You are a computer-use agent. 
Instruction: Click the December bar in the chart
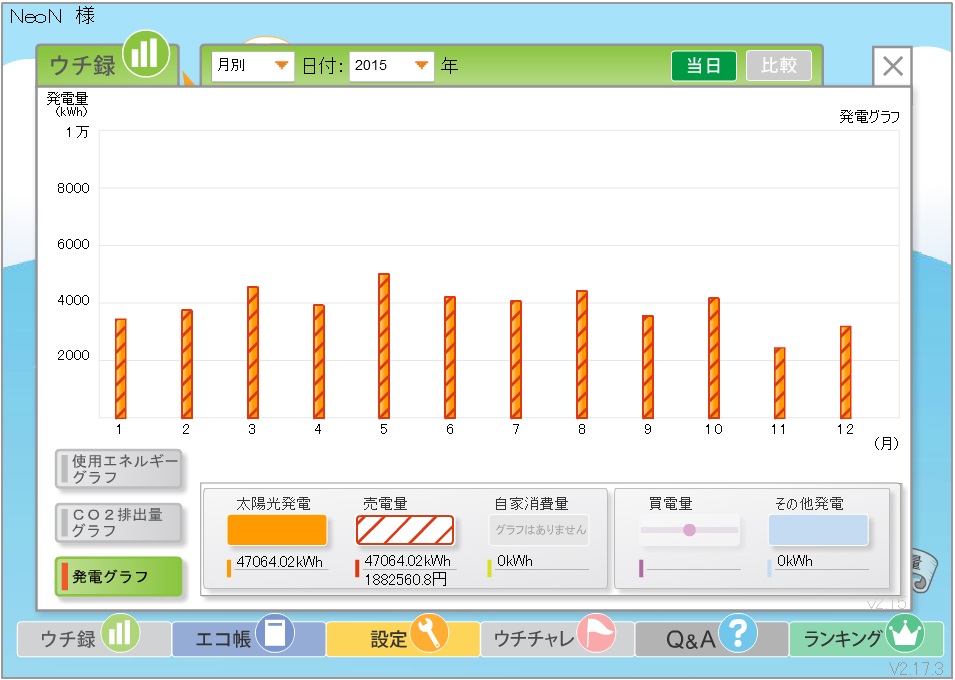coord(845,372)
